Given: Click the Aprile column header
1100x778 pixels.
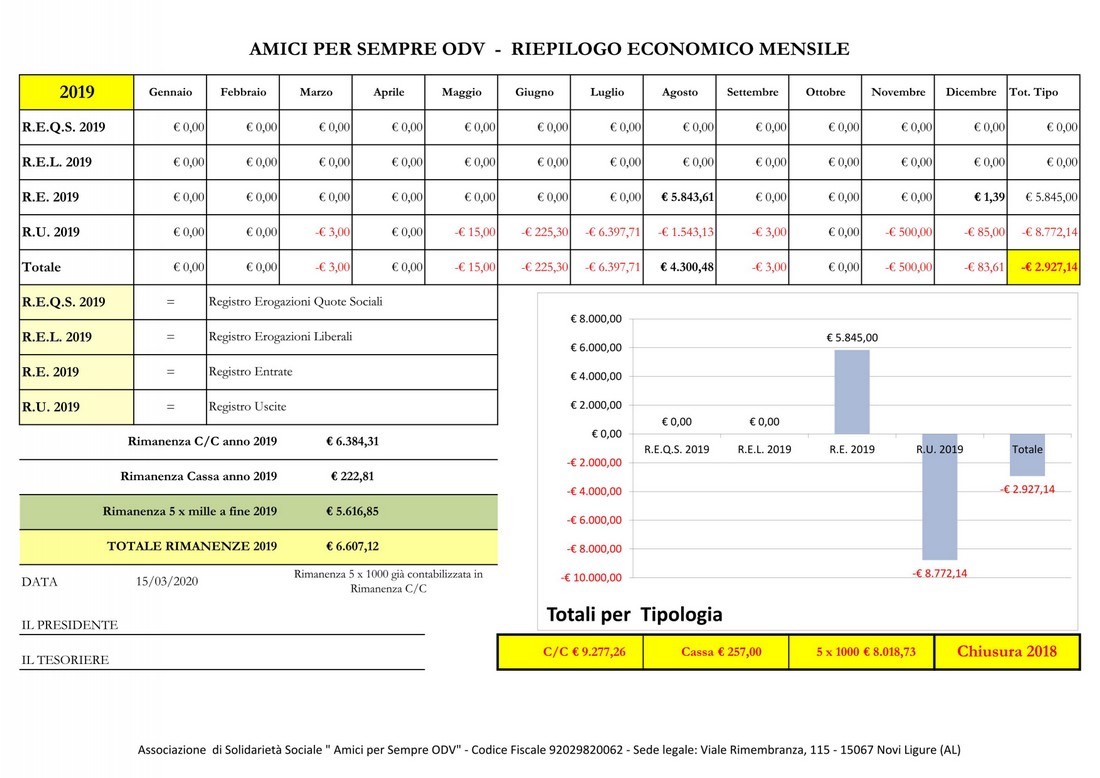Looking at the screenshot, I should point(389,92).
